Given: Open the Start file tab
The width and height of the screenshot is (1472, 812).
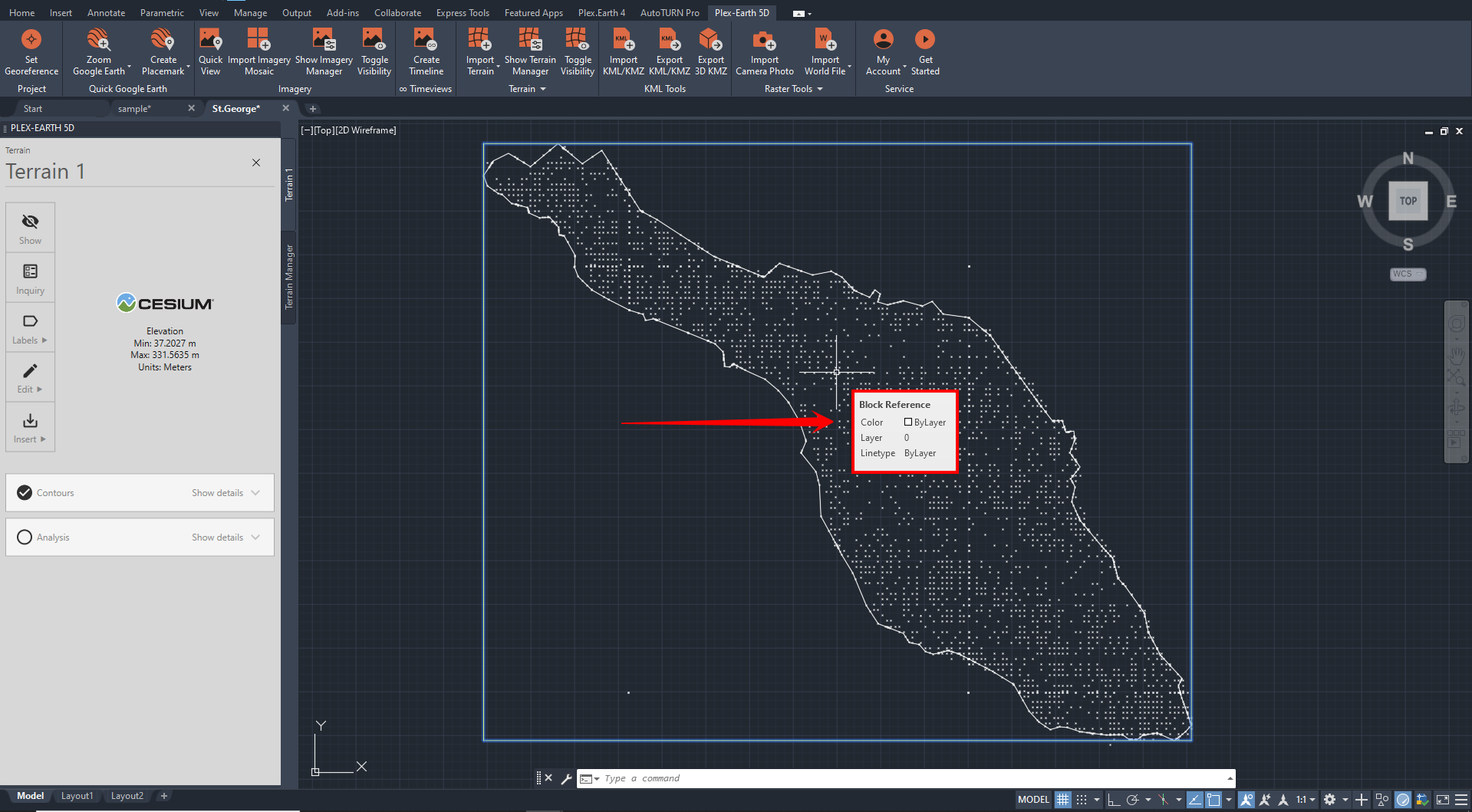Looking at the screenshot, I should (x=32, y=109).
